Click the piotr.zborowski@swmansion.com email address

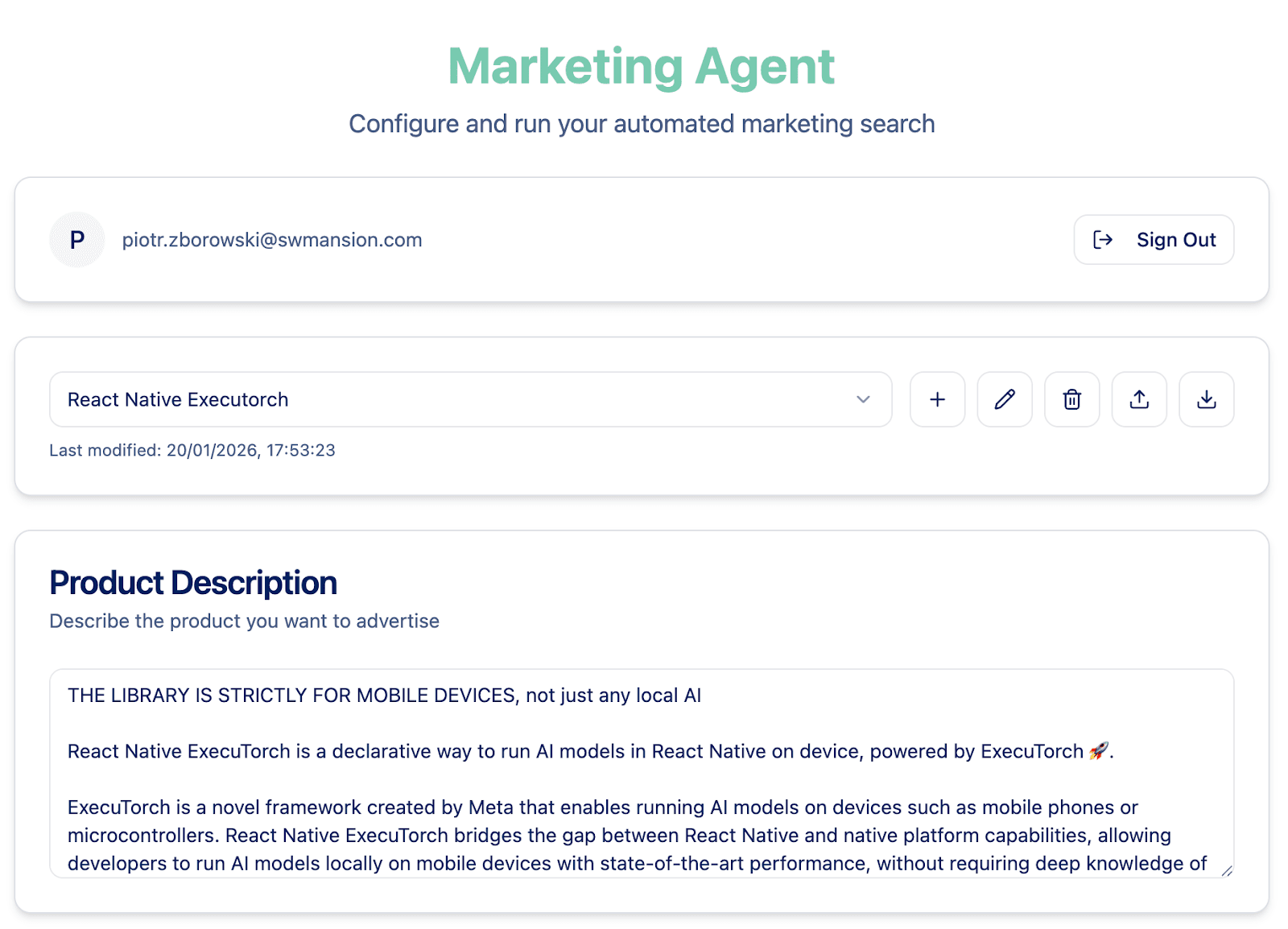tap(272, 240)
